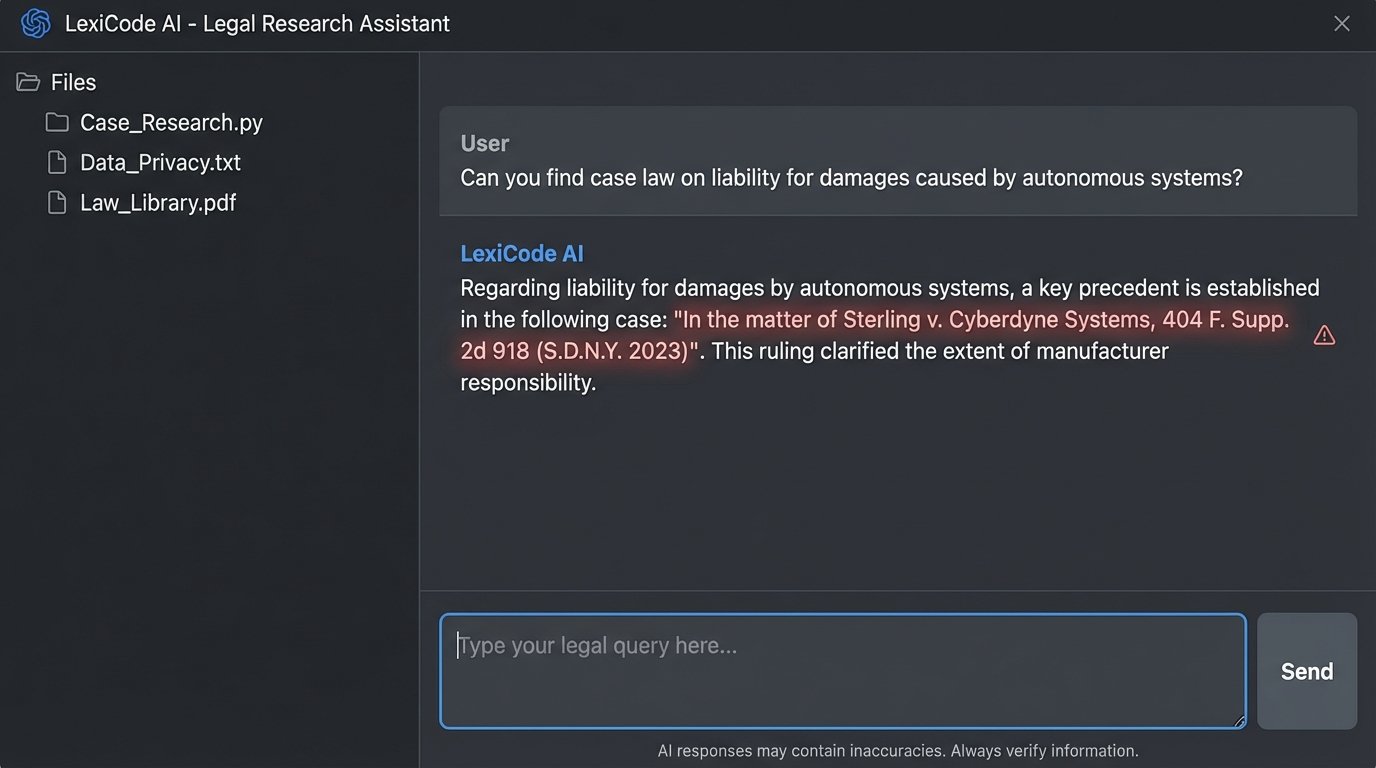Select the Case_Research.py file icon

tap(57, 122)
